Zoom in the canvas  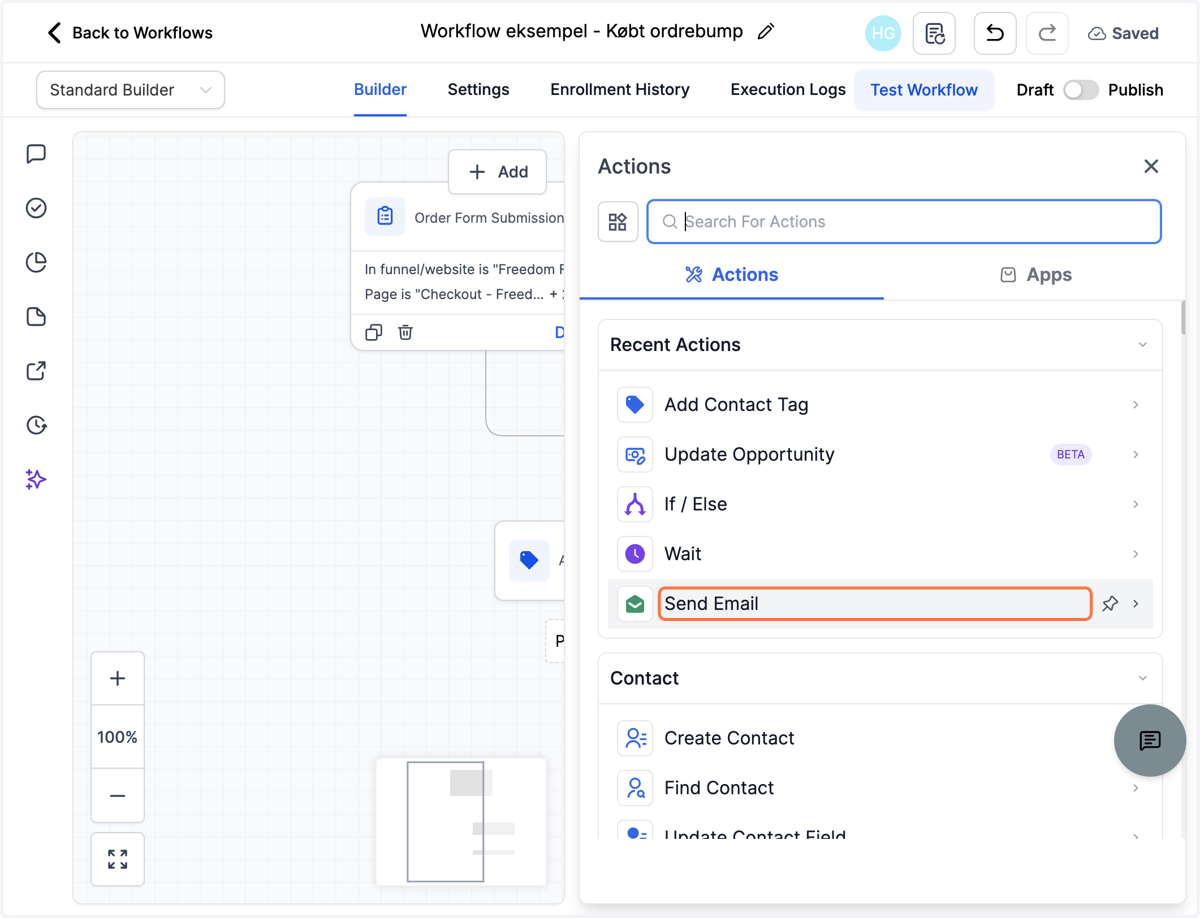point(118,679)
